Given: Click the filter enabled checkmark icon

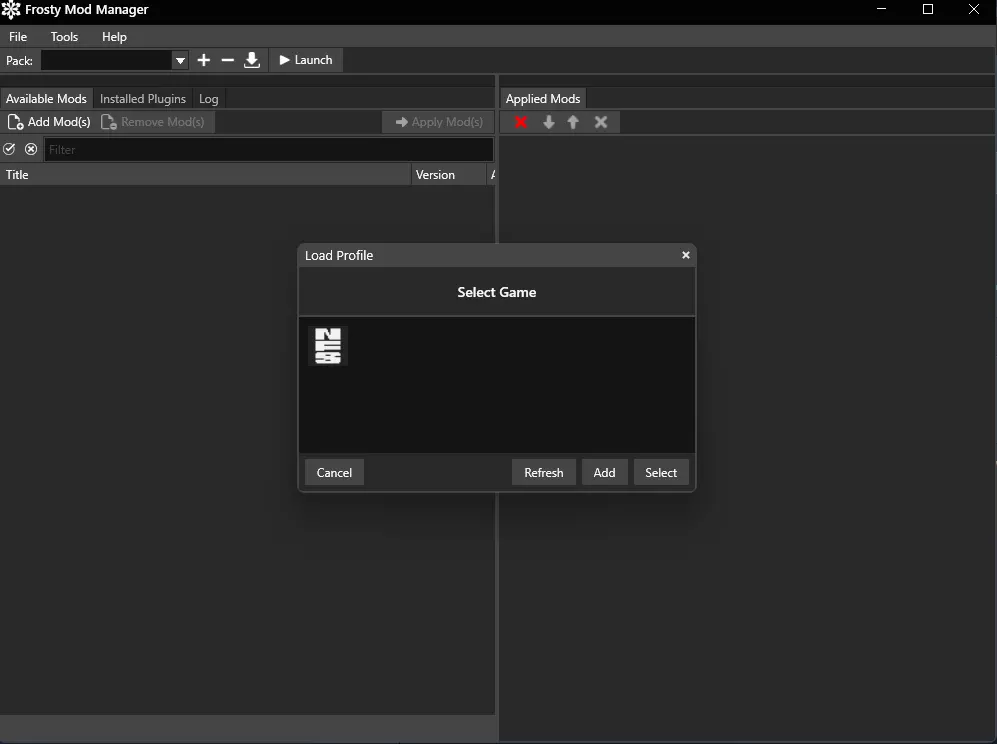Looking at the screenshot, I should tap(9, 149).
